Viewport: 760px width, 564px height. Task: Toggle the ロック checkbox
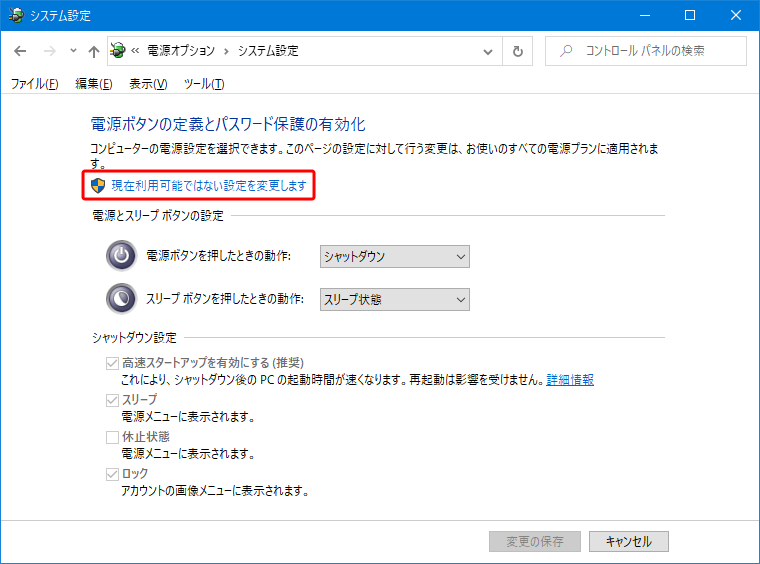(x=112, y=474)
